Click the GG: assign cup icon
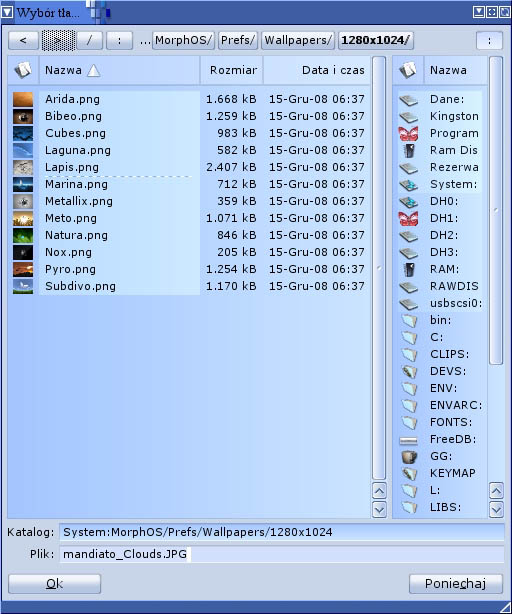Image resolution: width=512 pixels, height=614 pixels. tap(409, 457)
